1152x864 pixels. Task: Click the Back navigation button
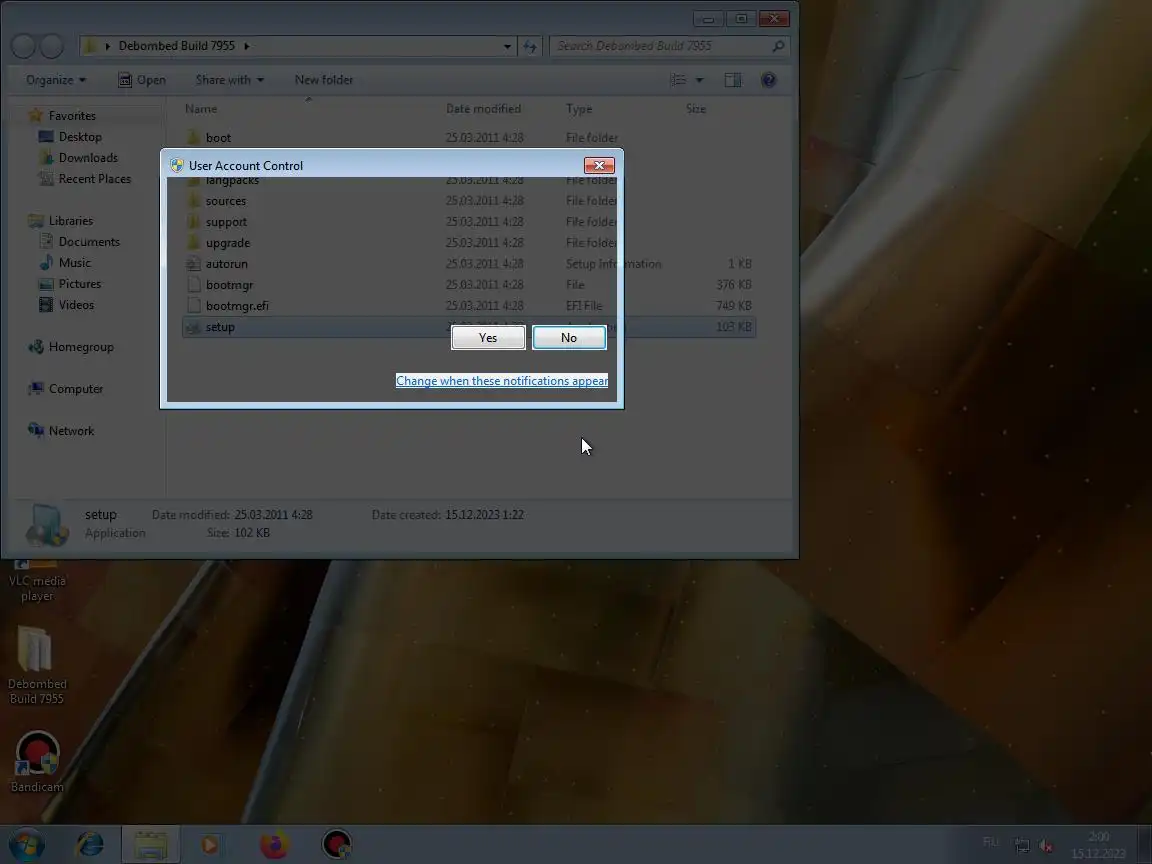[x=24, y=46]
